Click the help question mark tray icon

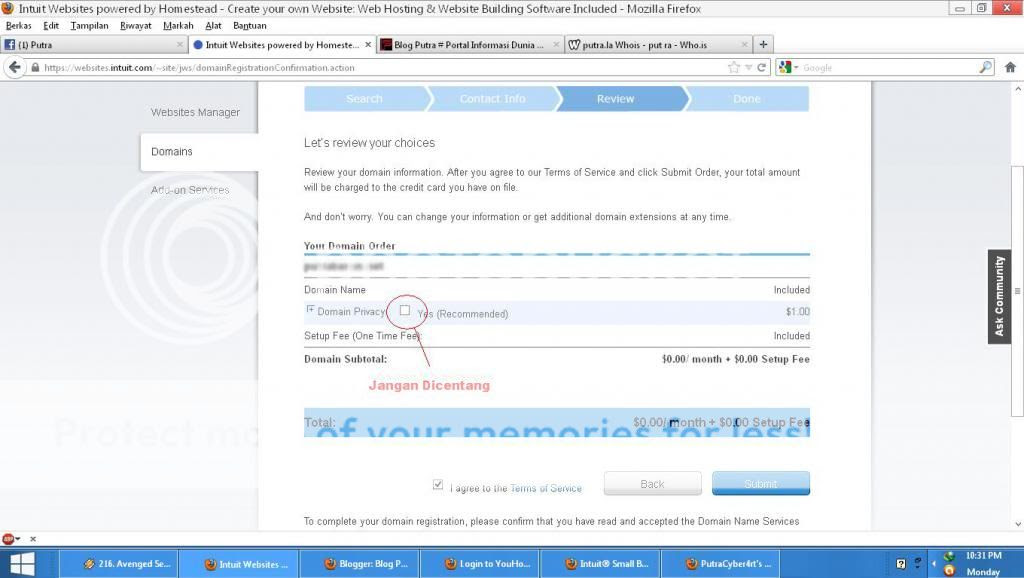click(901, 564)
